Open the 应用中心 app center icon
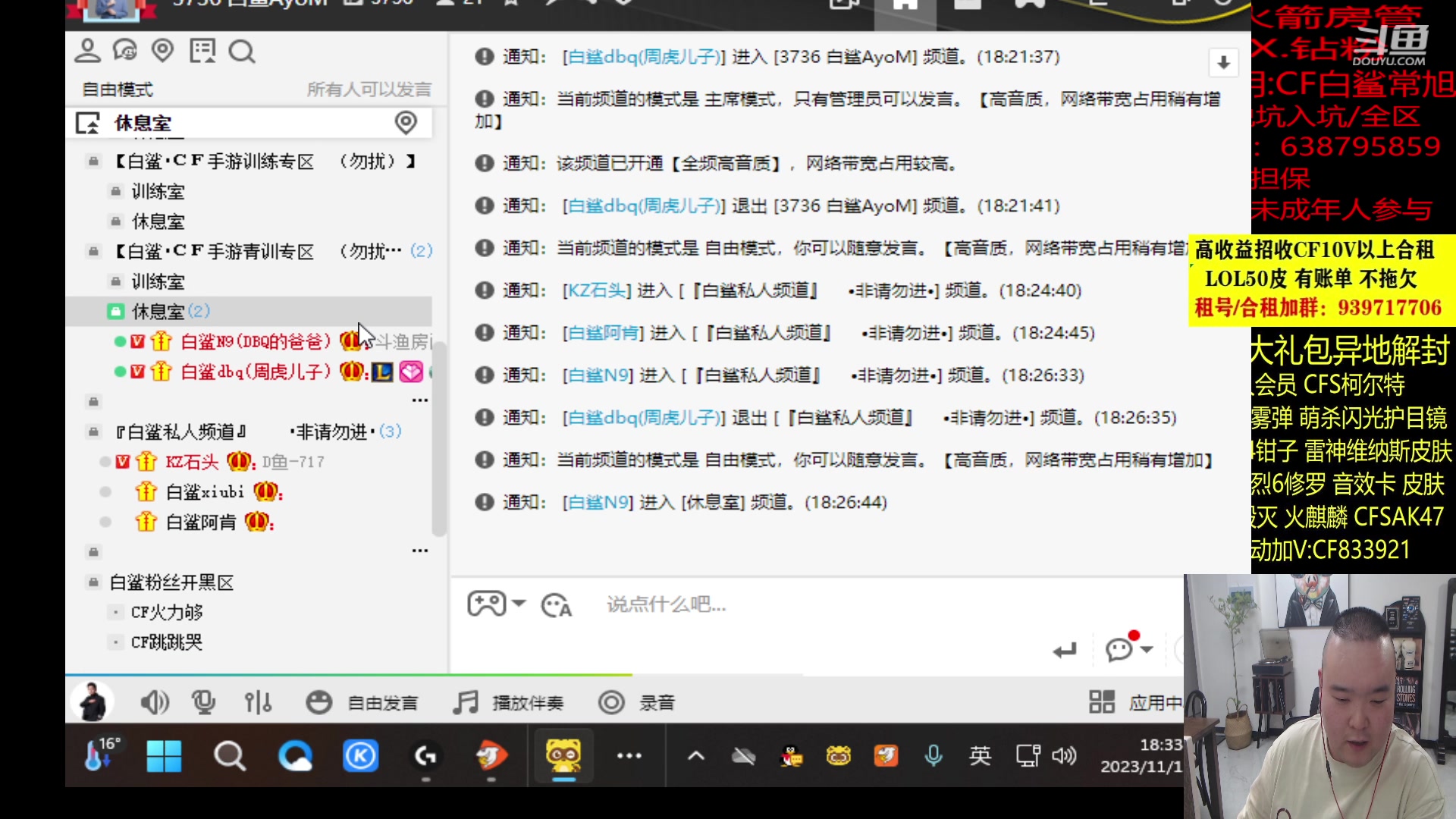The image size is (1456, 819). coord(1100,702)
